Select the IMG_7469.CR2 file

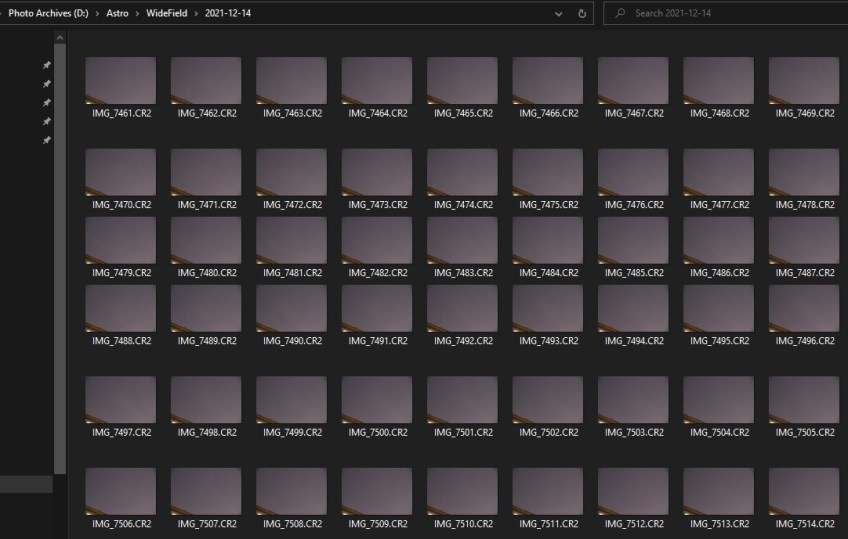[803, 81]
